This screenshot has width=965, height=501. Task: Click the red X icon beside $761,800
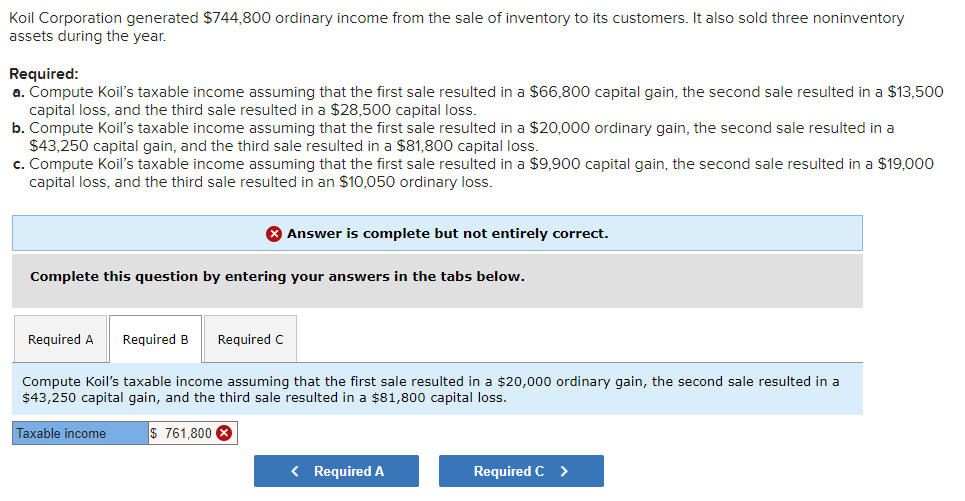(x=225, y=433)
